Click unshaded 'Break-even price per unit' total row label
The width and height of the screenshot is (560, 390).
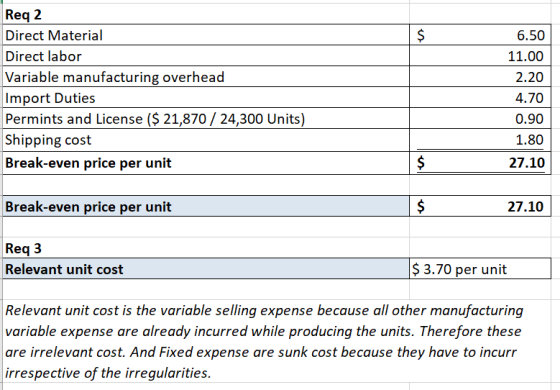(206, 163)
